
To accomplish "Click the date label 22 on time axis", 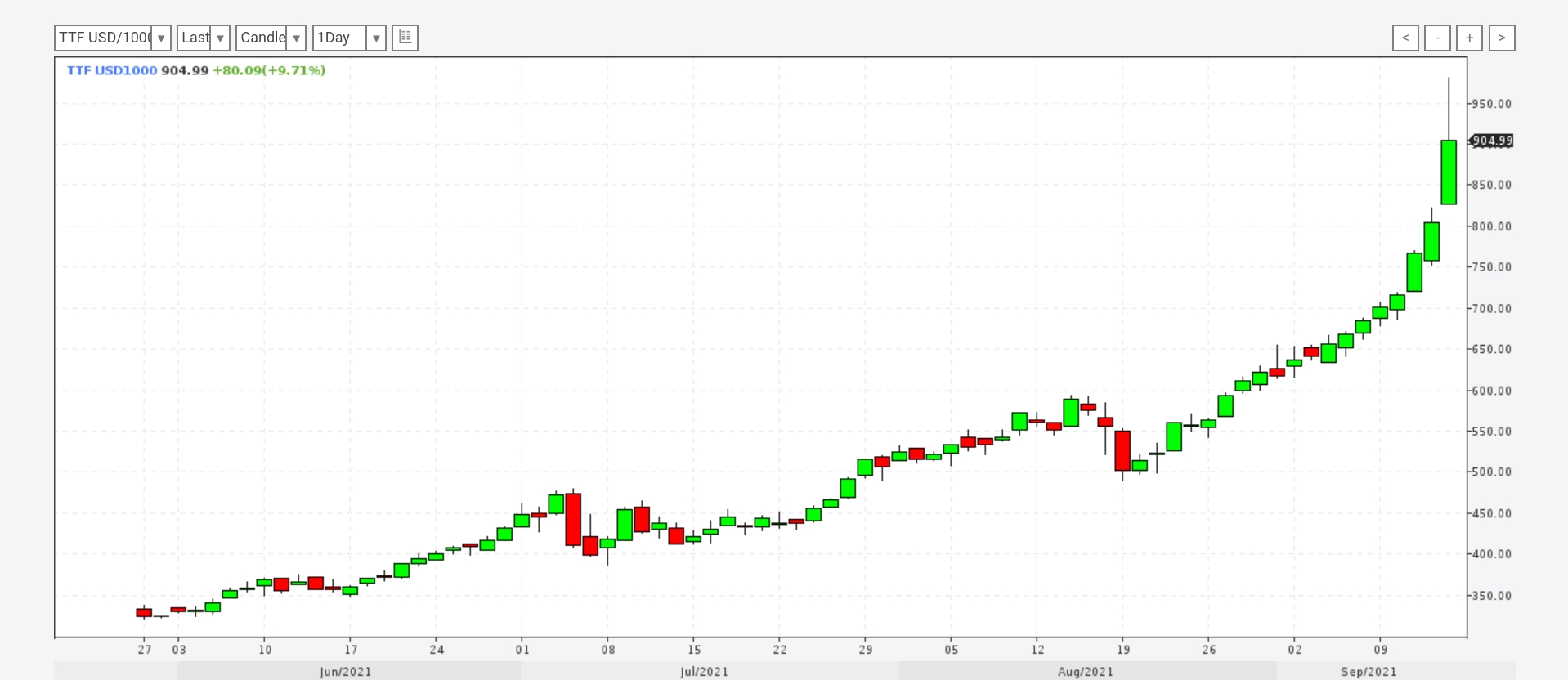I will (780, 650).
